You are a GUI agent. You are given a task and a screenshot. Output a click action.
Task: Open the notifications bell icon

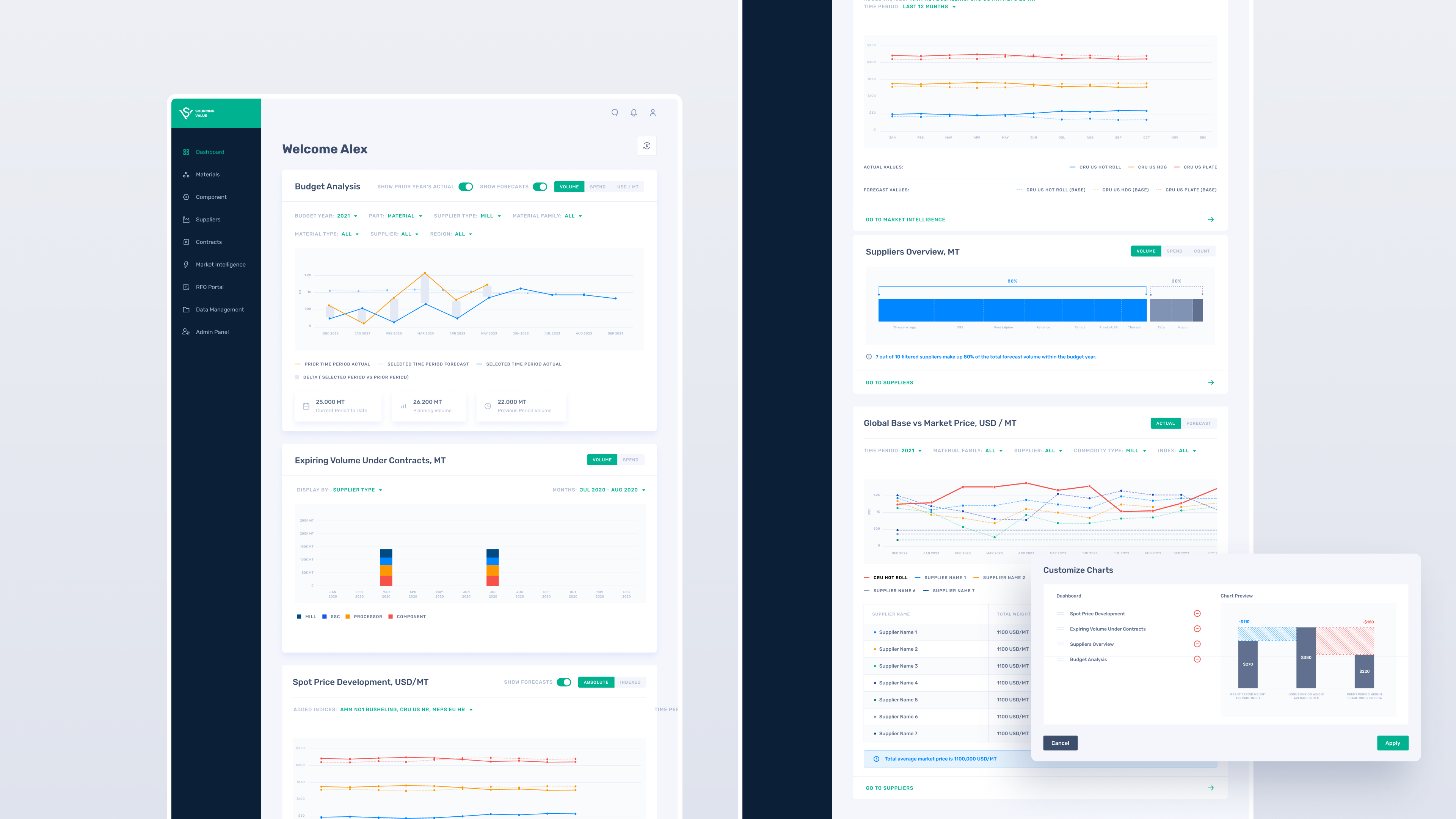click(x=634, y=113)
